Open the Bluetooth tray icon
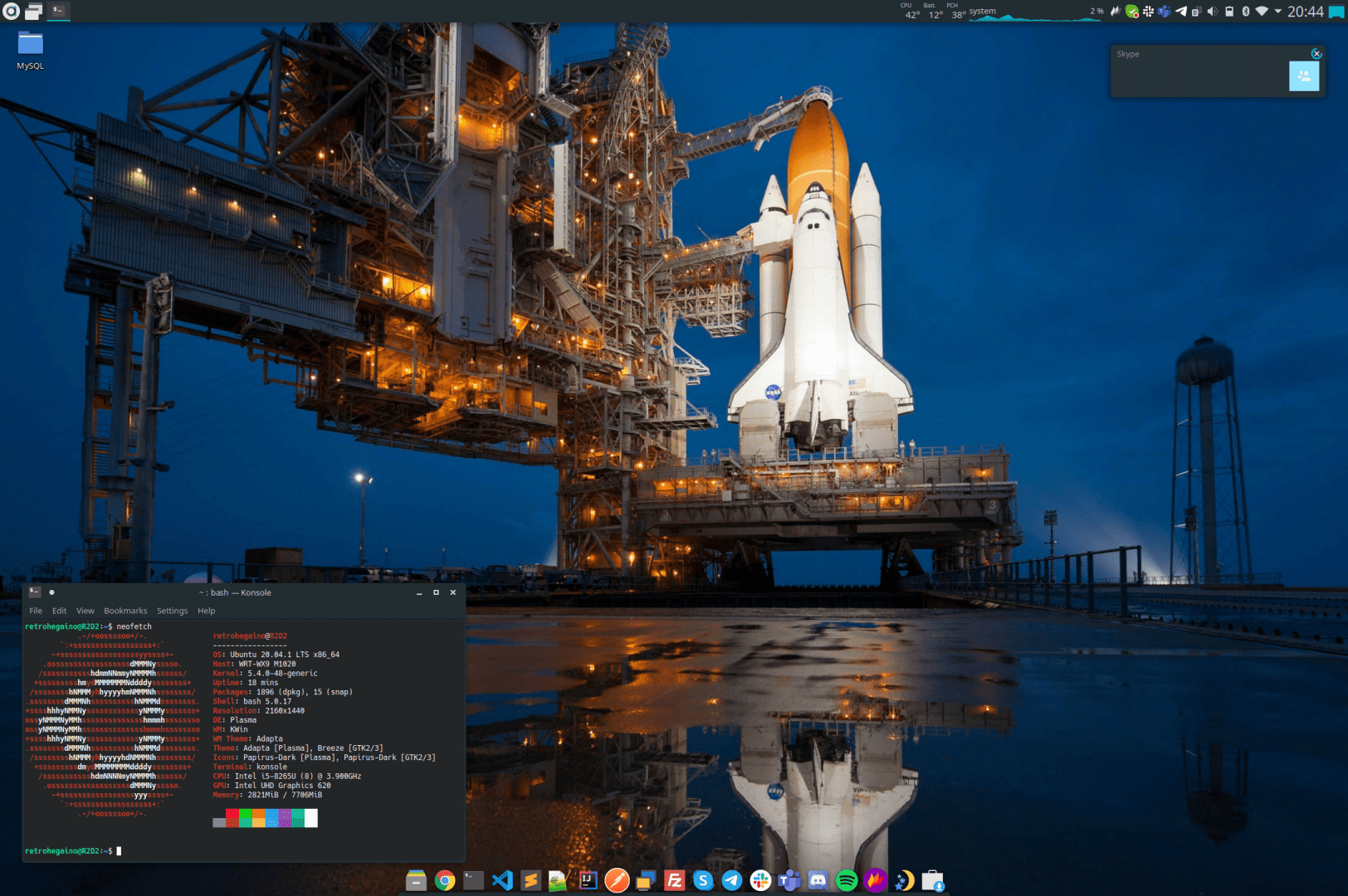 point(1246,12)
